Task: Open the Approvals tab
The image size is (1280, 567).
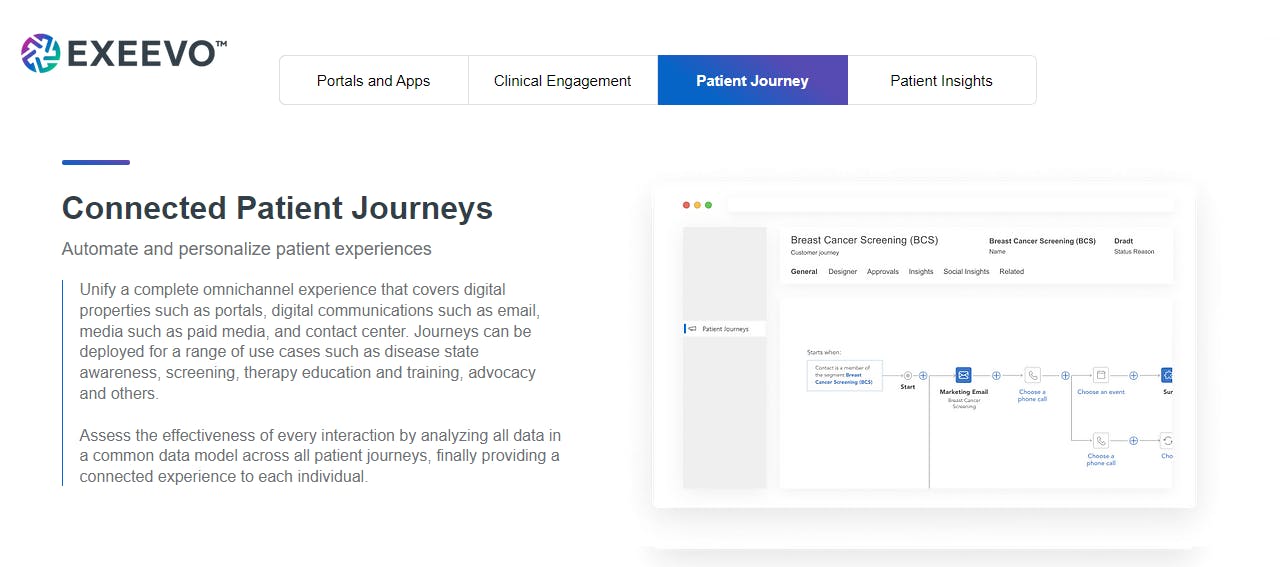Action: (x=882, y=272)
